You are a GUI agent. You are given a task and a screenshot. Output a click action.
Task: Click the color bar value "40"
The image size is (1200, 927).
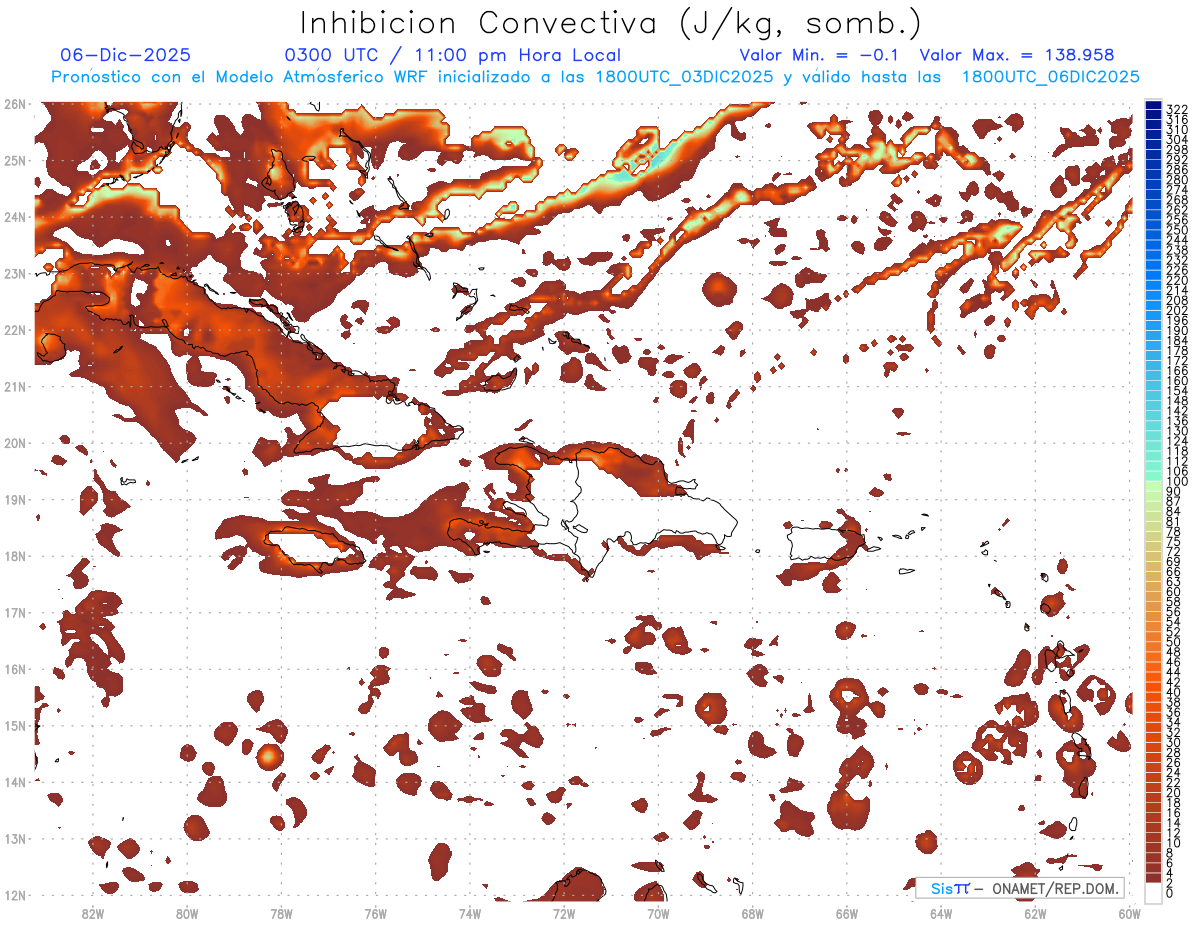click(1173, 692)
